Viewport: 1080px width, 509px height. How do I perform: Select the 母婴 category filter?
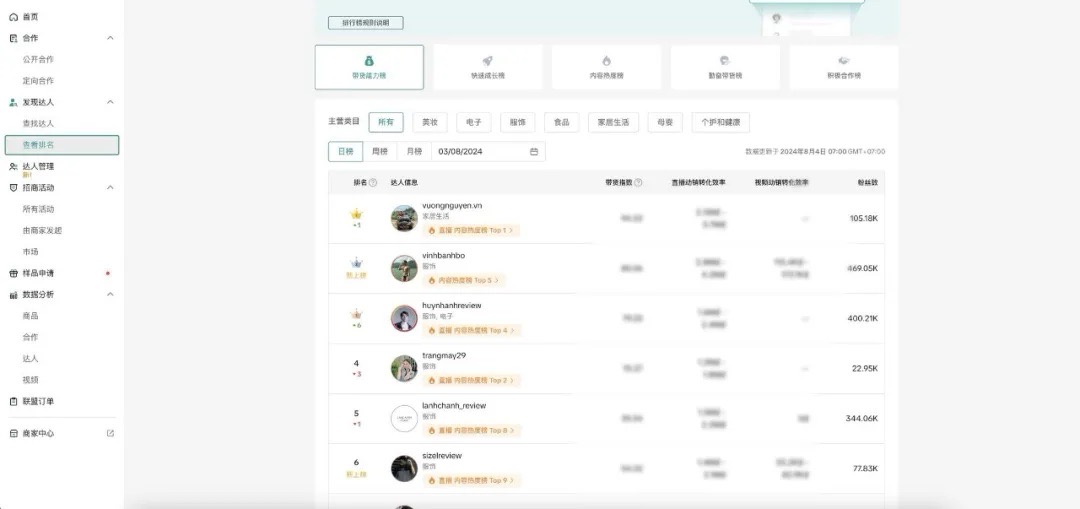coord(665,123)
